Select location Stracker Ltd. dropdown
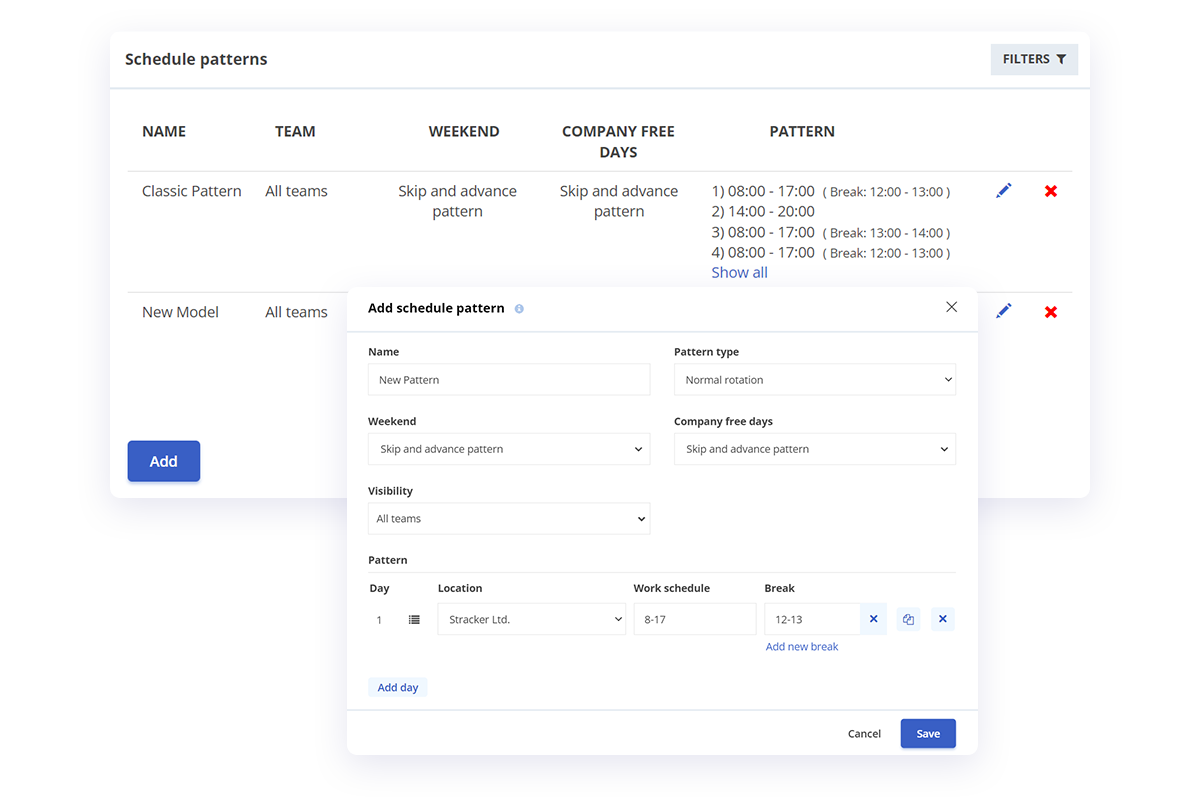Image resolution: width=1200 pixels, height=800 pixels. coord(531,619)
